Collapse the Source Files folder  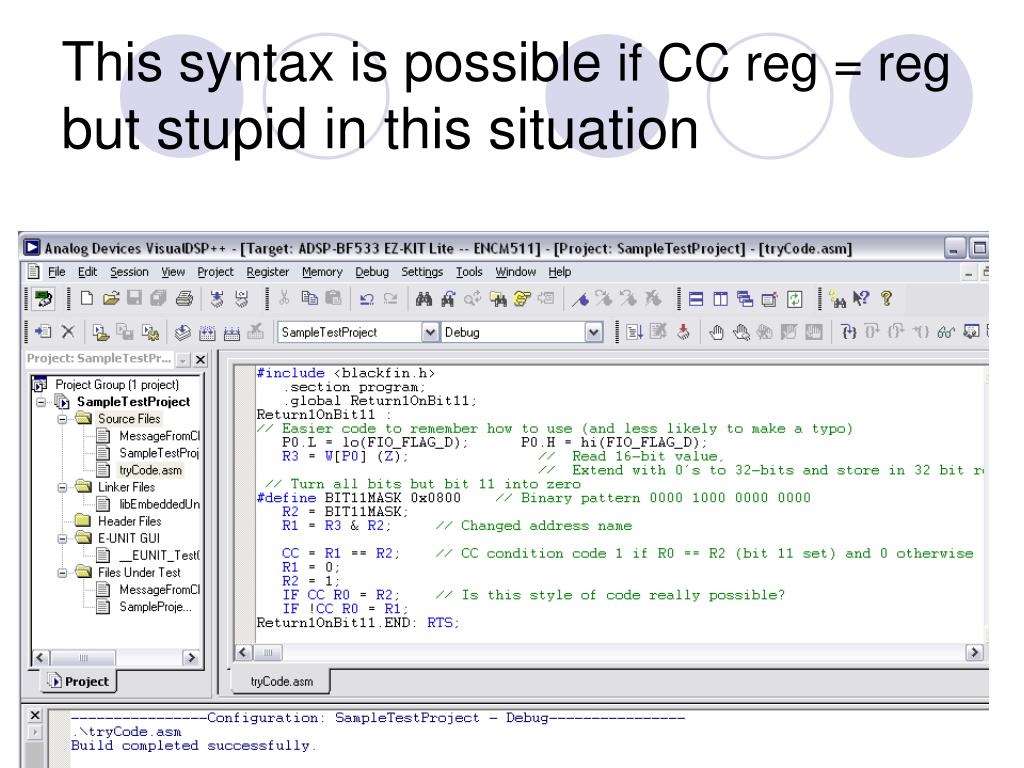[x=62, y=419]
